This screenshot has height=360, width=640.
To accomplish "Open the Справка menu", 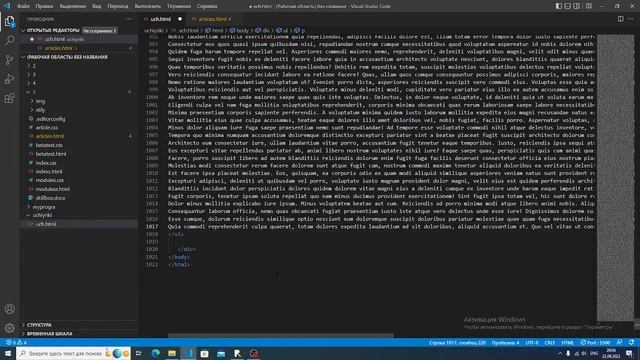I will coord(207,7).
